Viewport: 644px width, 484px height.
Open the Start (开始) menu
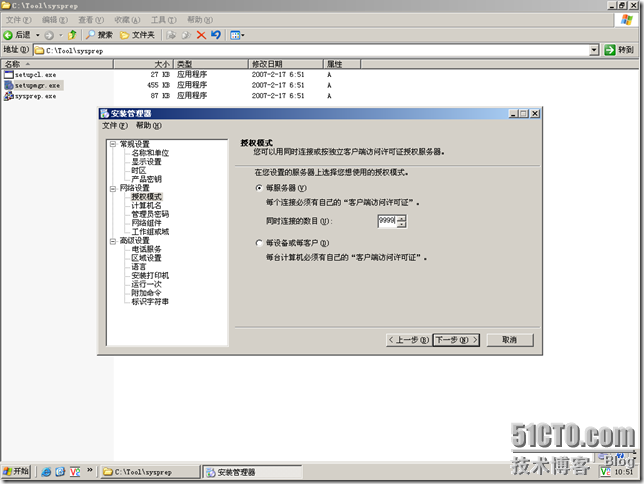click(16, 471)
